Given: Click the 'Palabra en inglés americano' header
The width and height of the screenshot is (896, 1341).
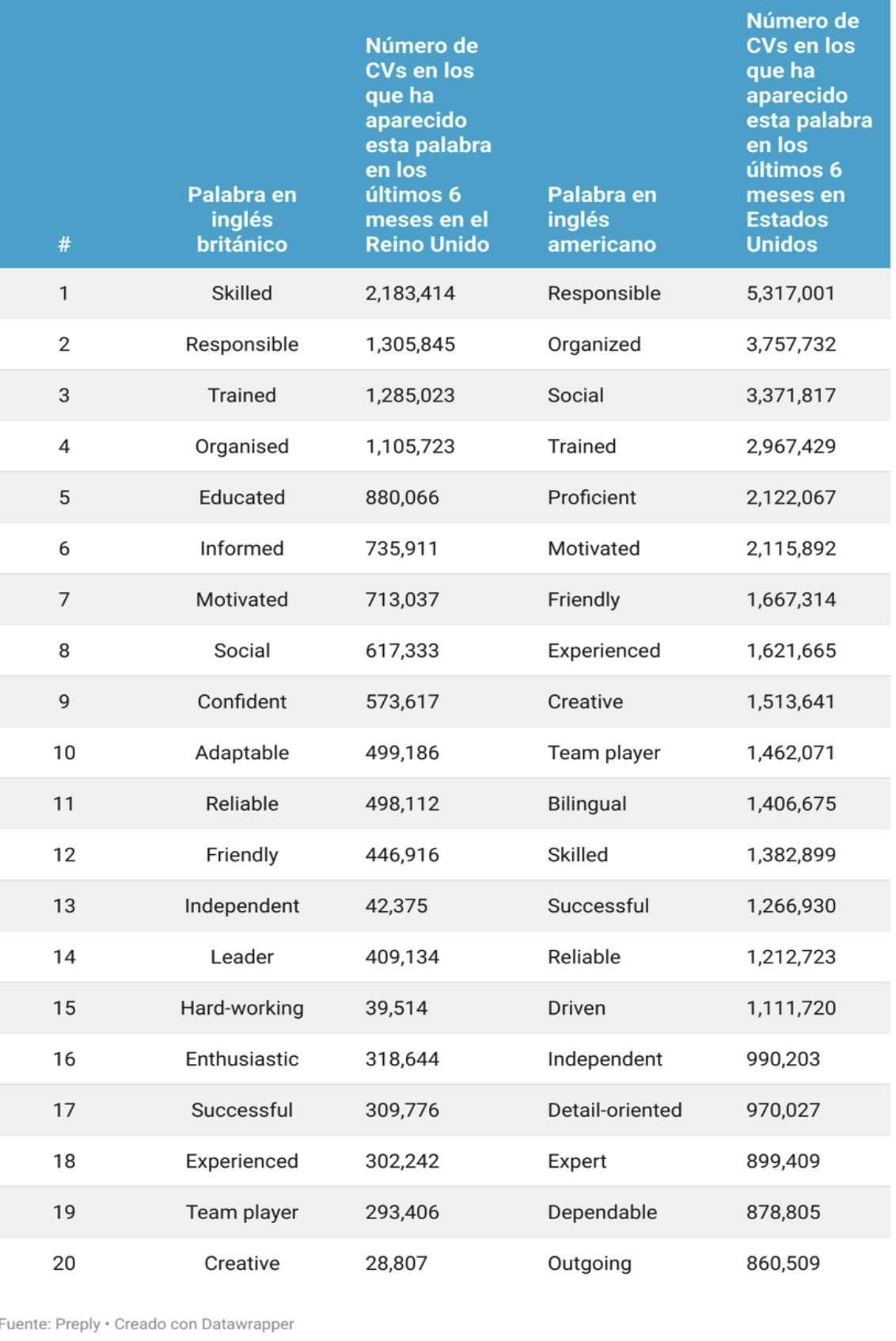Looking at the screenshot, I should pyautogui.click(x=602, y=219).
